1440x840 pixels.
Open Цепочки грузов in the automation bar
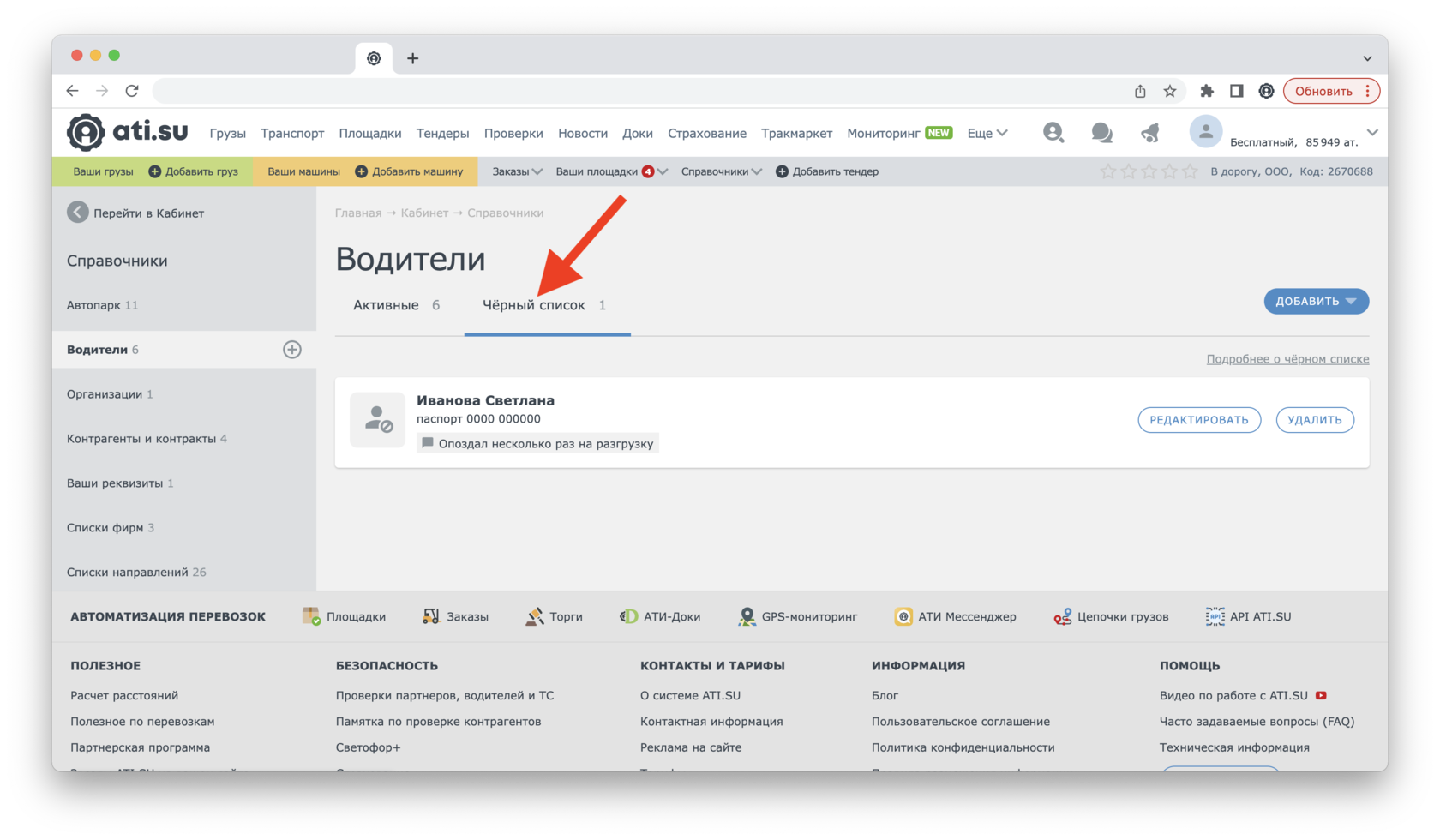pos(1111,616)
